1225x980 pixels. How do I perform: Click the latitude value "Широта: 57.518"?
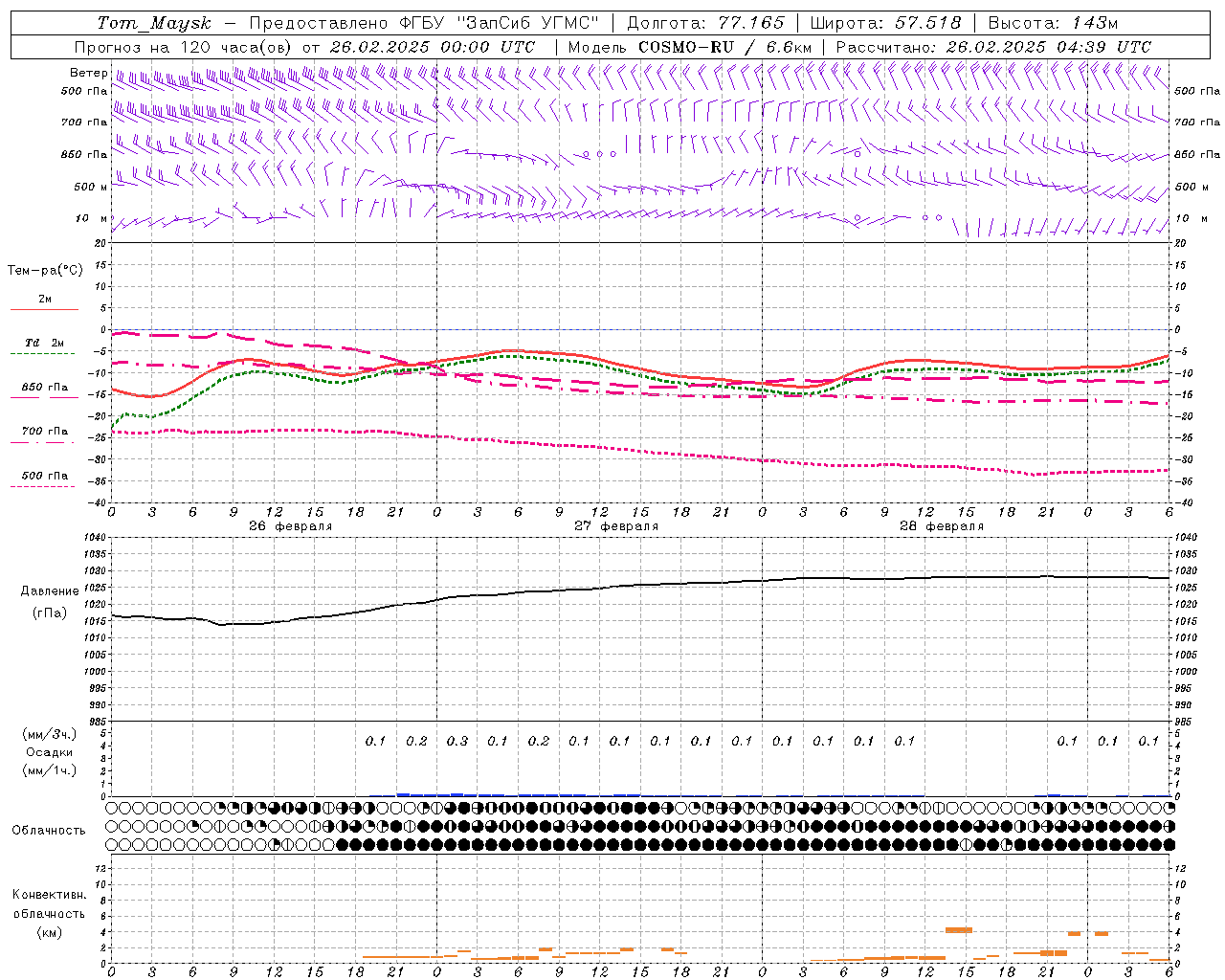[885, 23]
